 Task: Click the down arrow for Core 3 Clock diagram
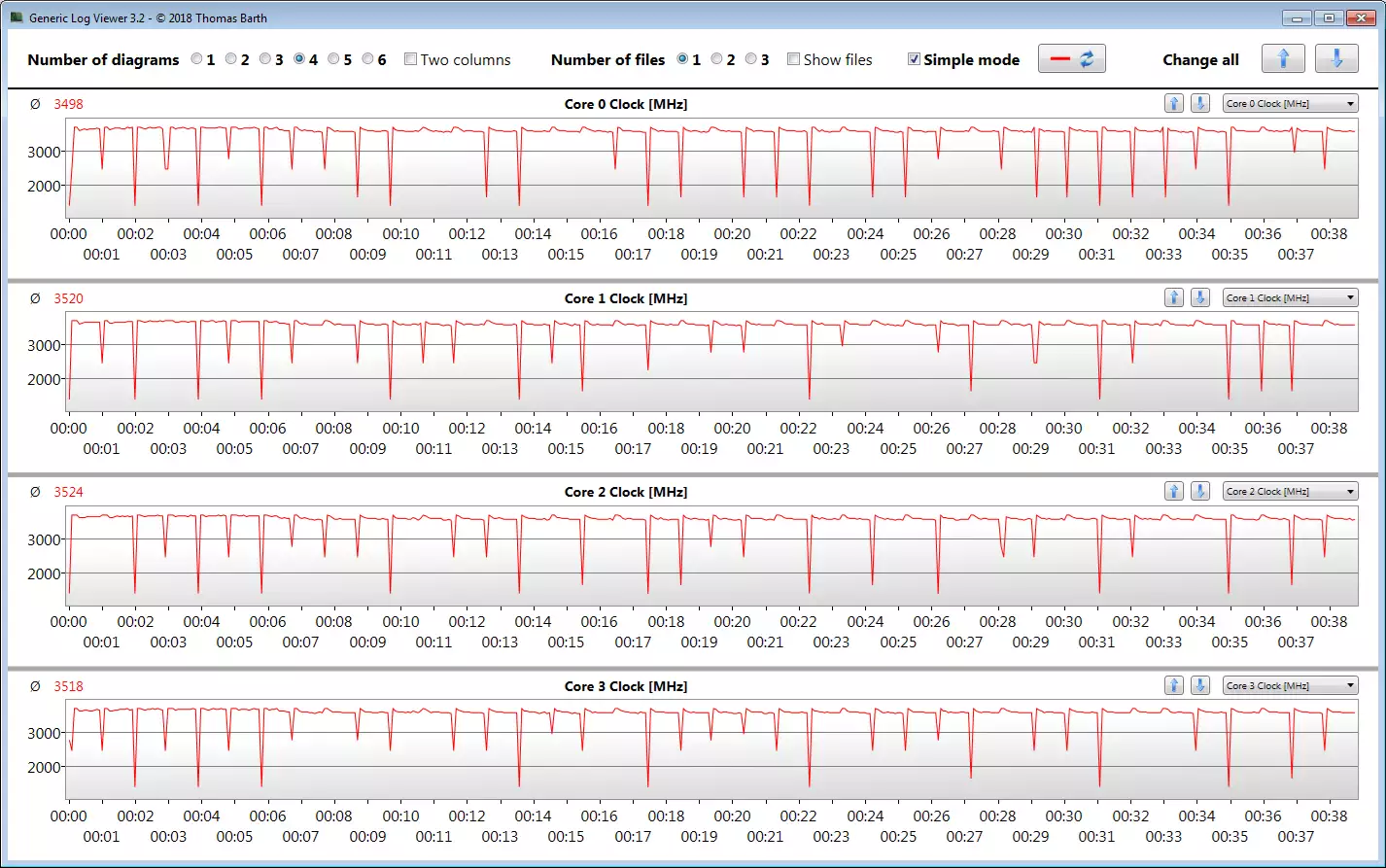[1200, 686]
